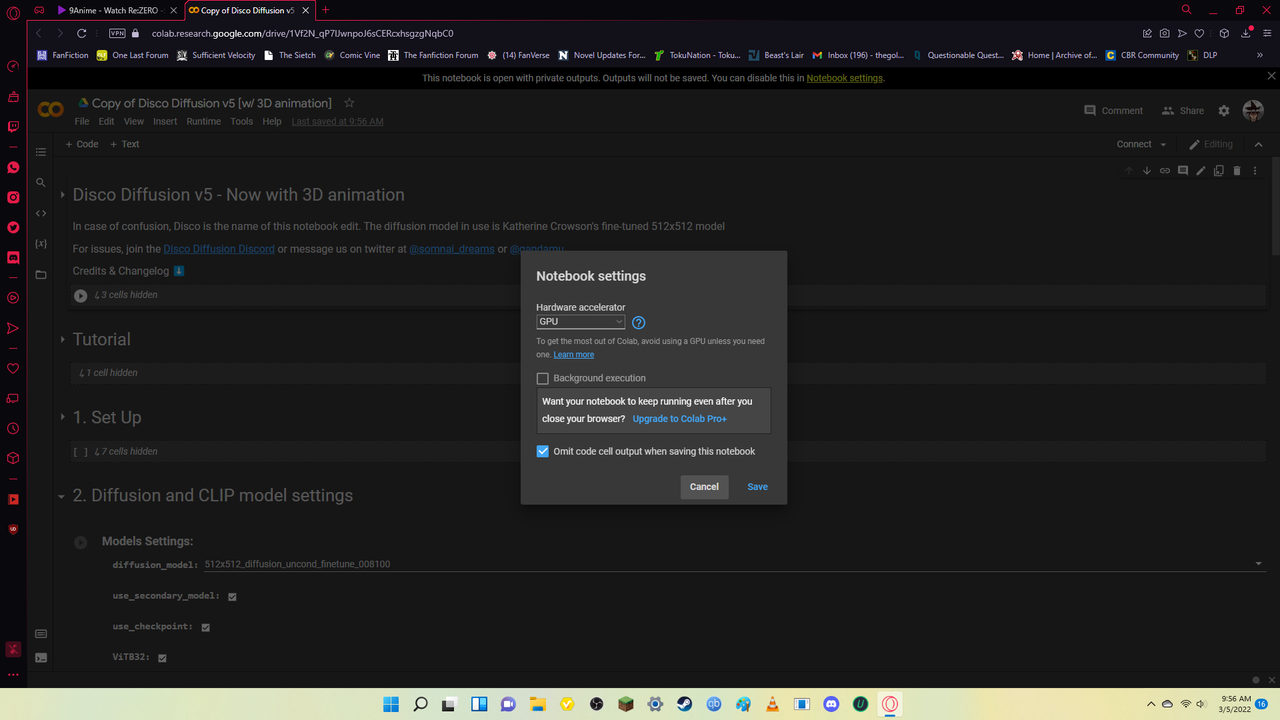
Task: Take a snapshot with camera icon
Action: [1165, 33]
